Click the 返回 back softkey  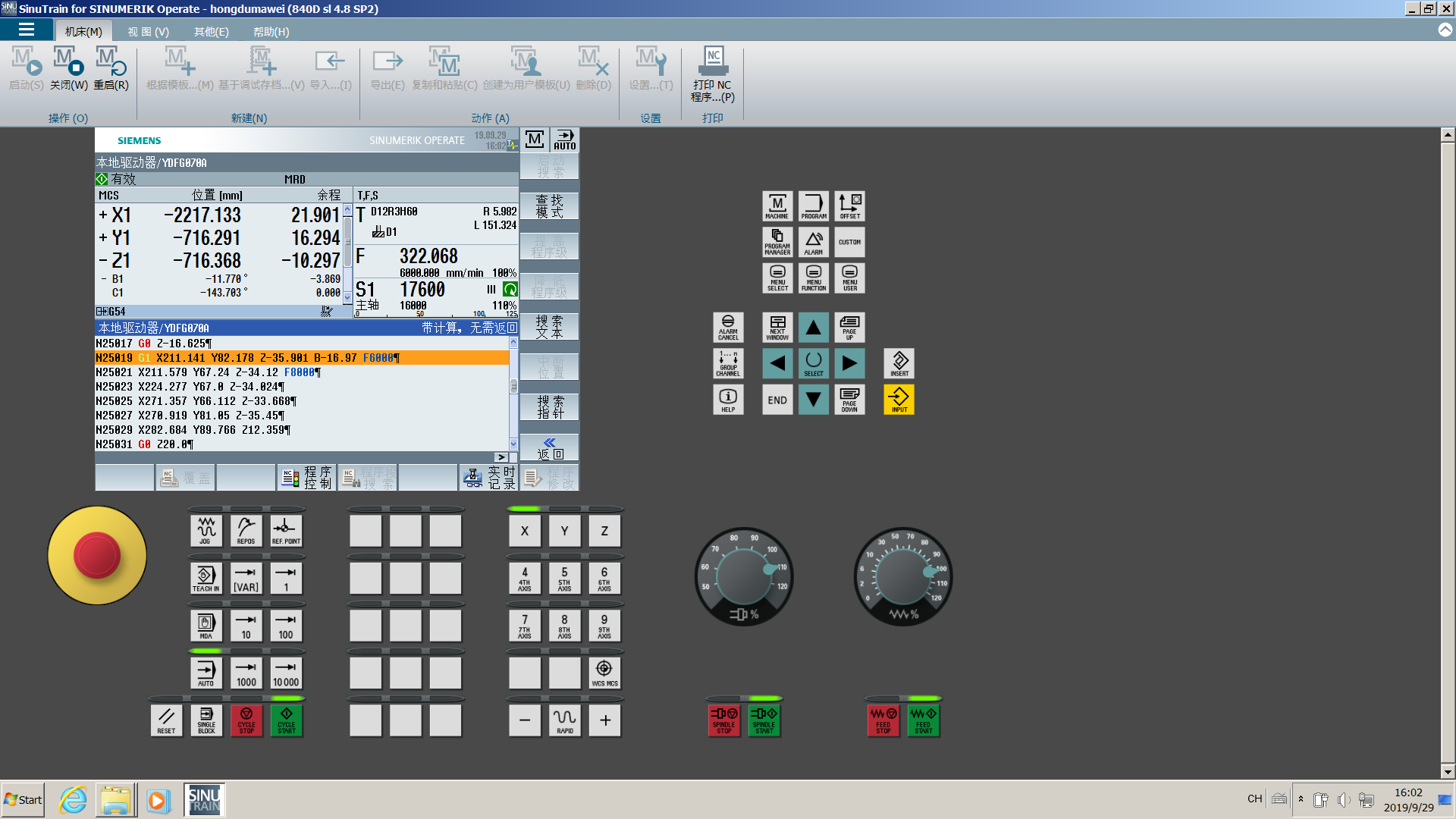click(550, 448)
